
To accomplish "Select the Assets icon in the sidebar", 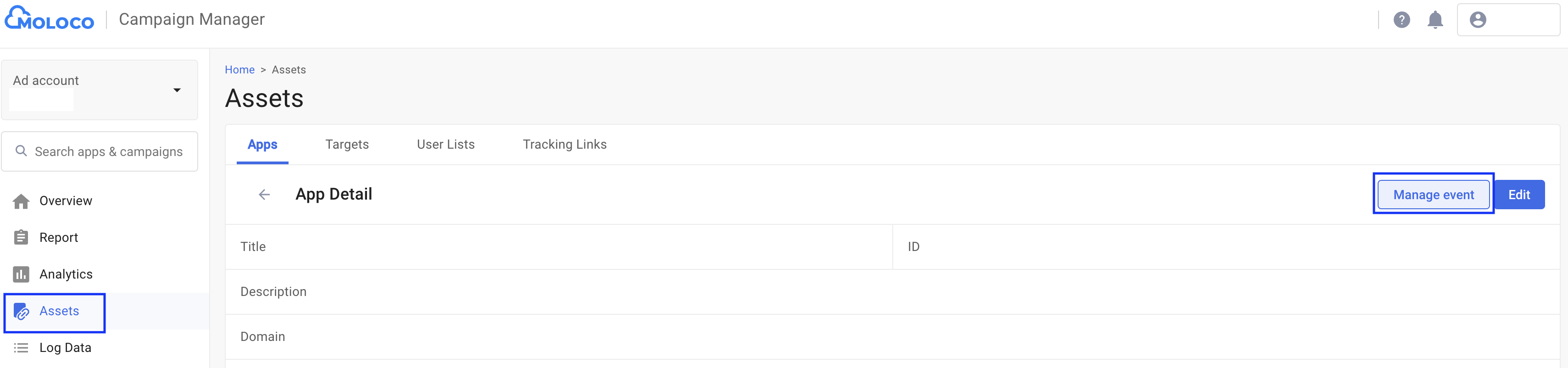I will 21,311.
